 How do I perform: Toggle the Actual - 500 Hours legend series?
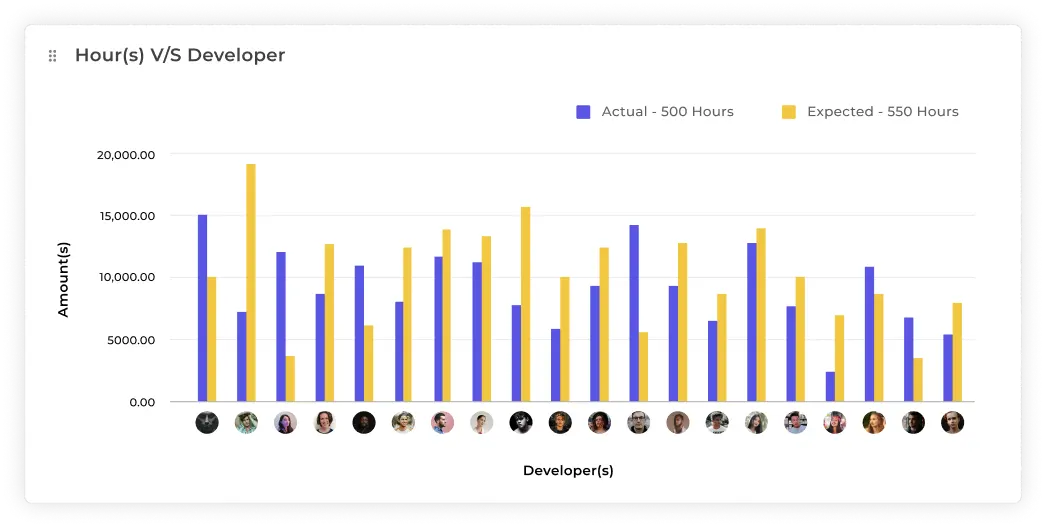click(x=667, y=112)
